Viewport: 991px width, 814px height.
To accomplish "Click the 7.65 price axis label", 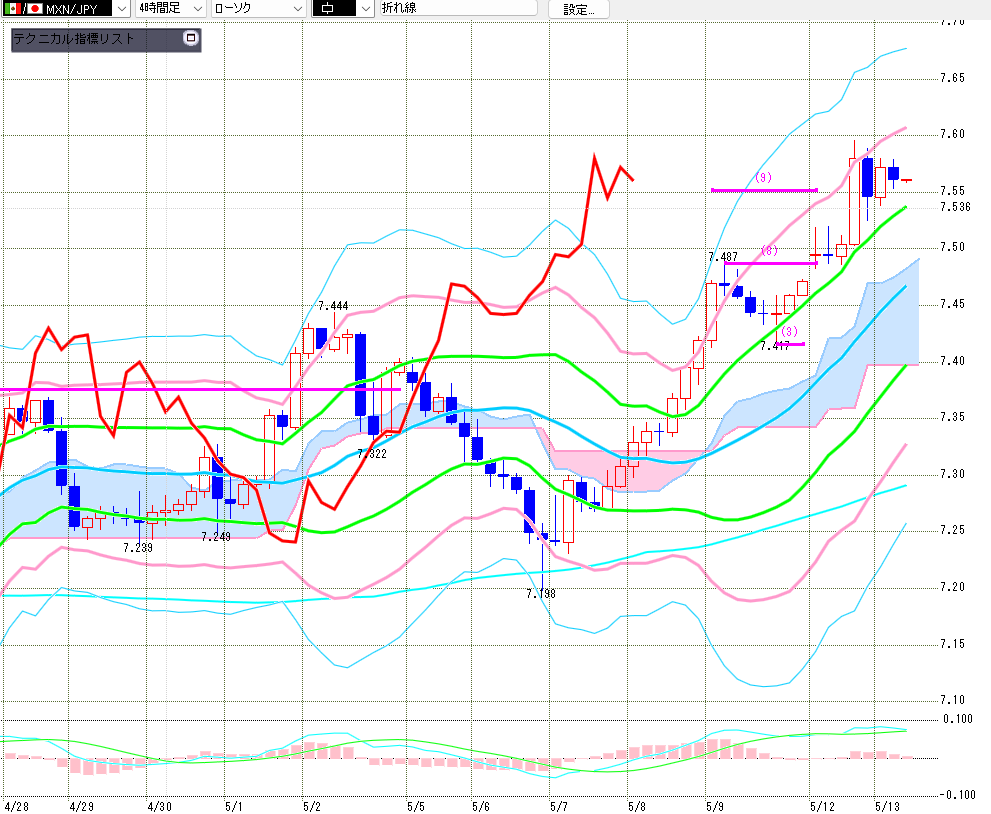I will coord(952,78).
